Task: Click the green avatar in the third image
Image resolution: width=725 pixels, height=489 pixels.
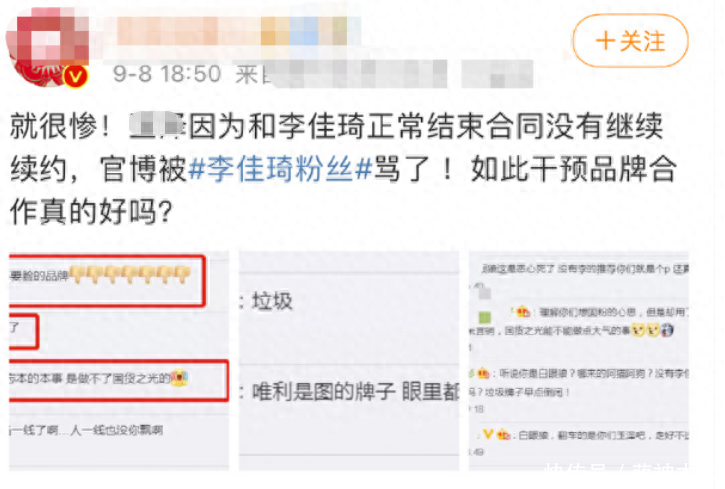Action: pos(485,317)
